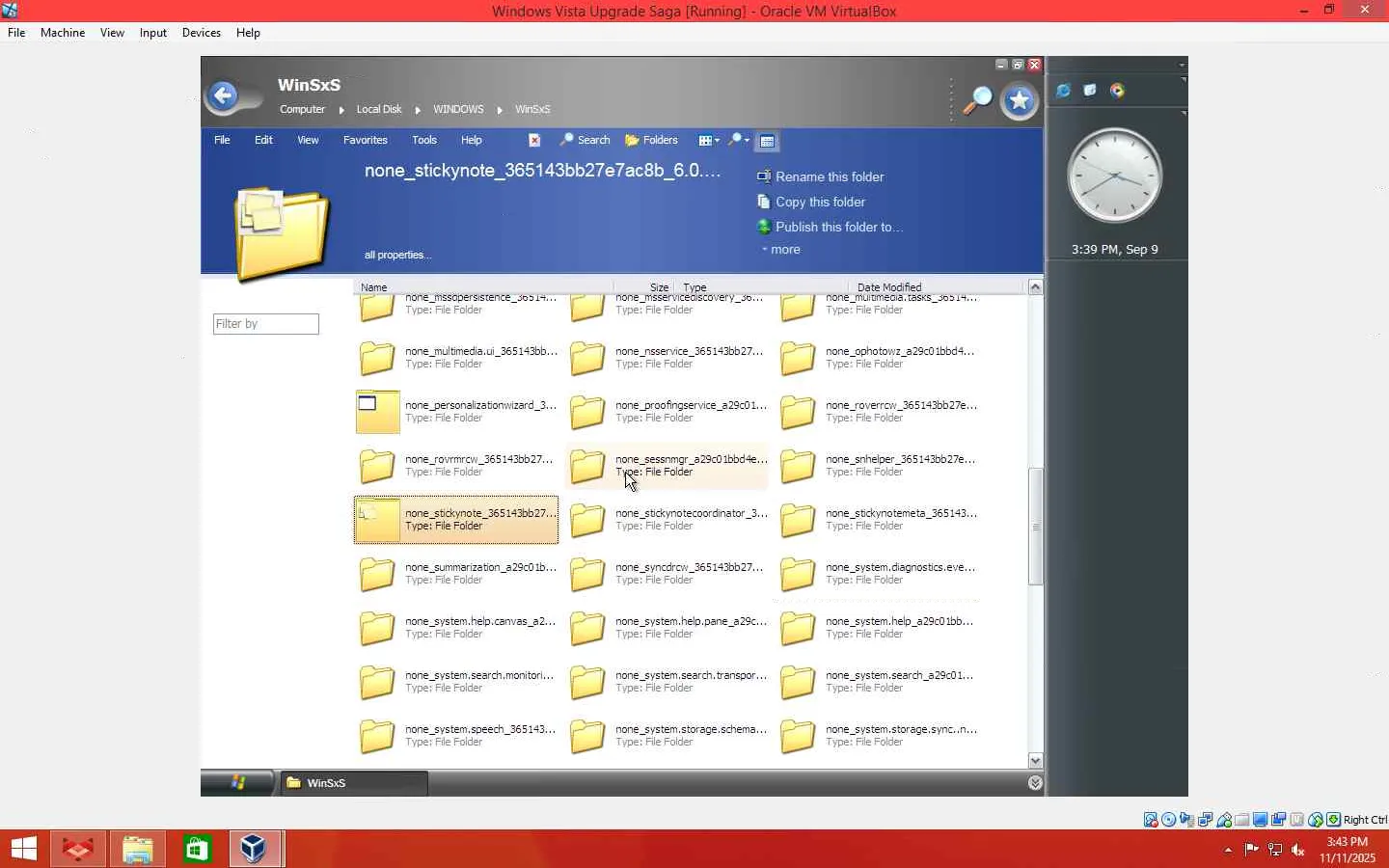Open the Search toolbar button
This screenshot has height=868, width=1389.
click(x=585, y=140)
